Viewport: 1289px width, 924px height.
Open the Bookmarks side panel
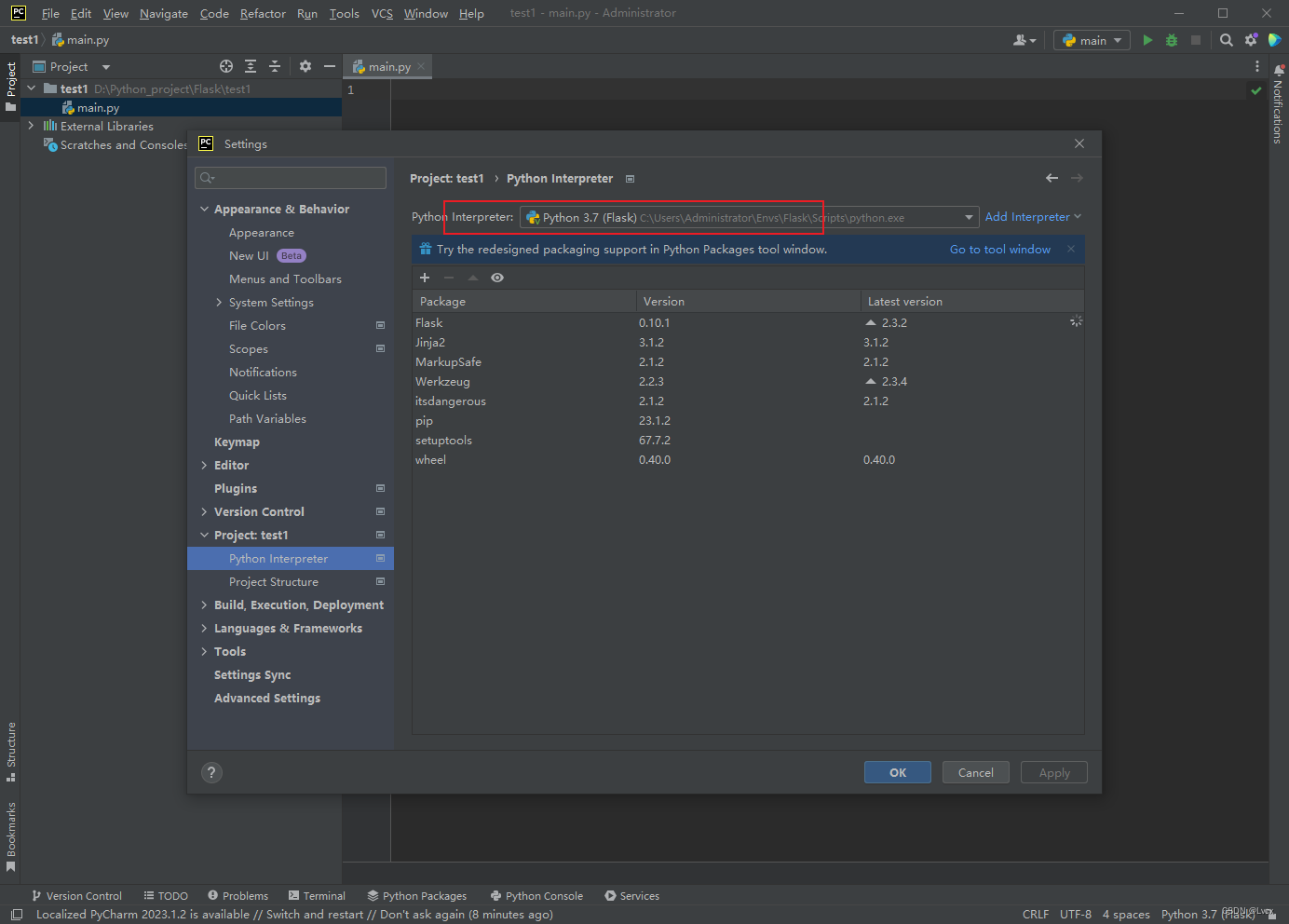[11, 836]
